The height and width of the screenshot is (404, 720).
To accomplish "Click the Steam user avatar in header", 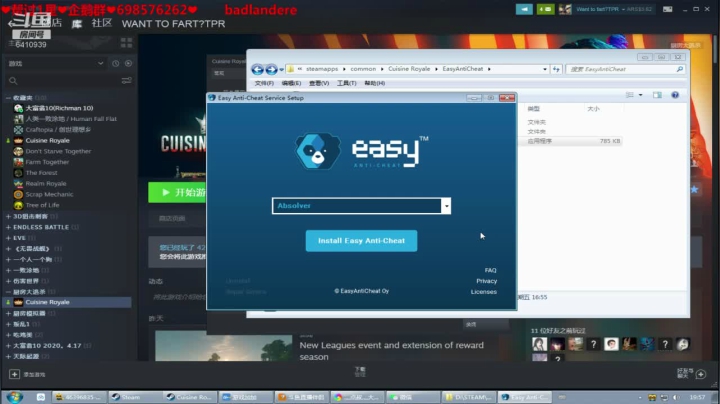I will point(565,9).
